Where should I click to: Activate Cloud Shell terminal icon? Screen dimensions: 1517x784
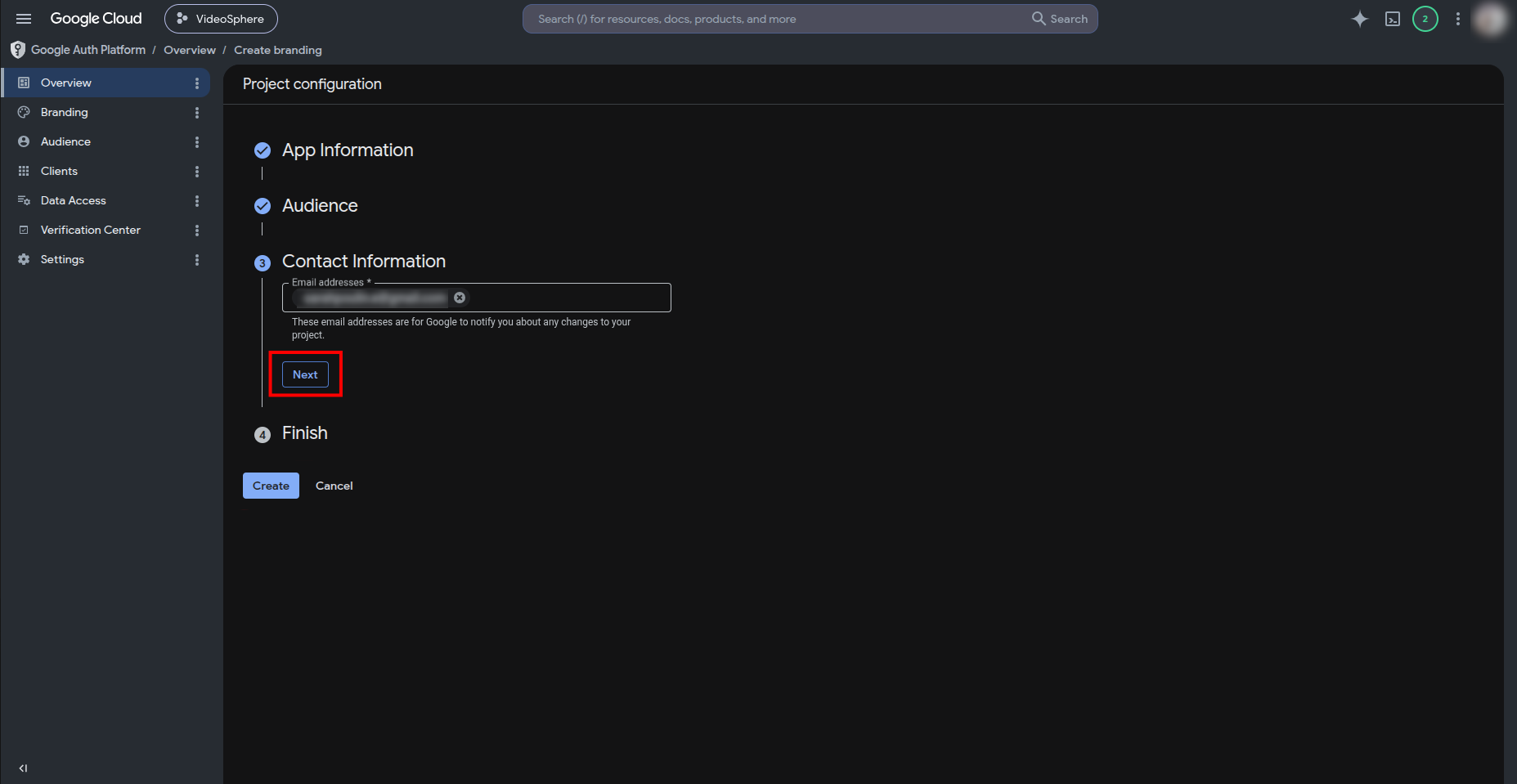(x=1393, y=19)
